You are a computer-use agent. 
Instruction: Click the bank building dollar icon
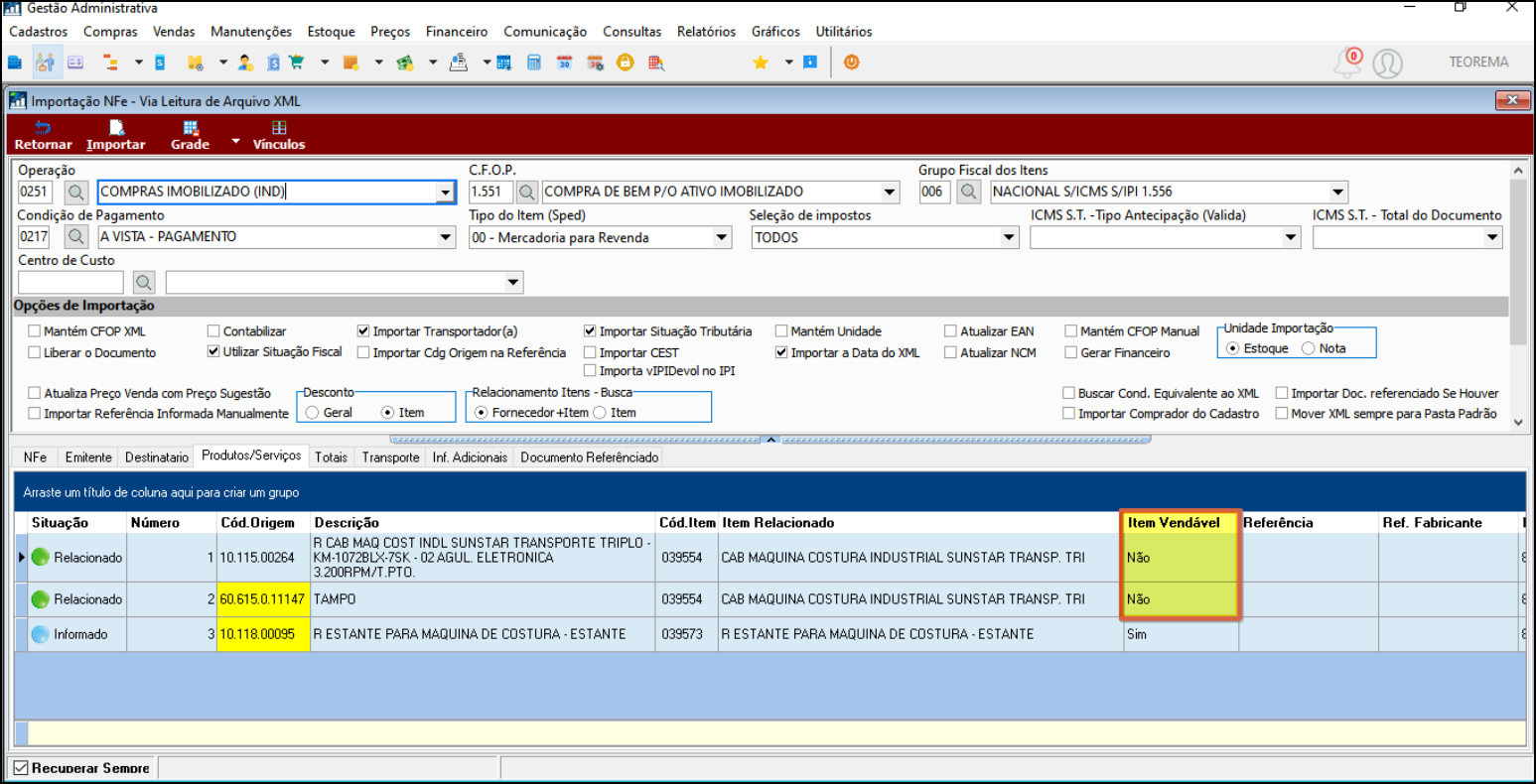tap(273, 63)
